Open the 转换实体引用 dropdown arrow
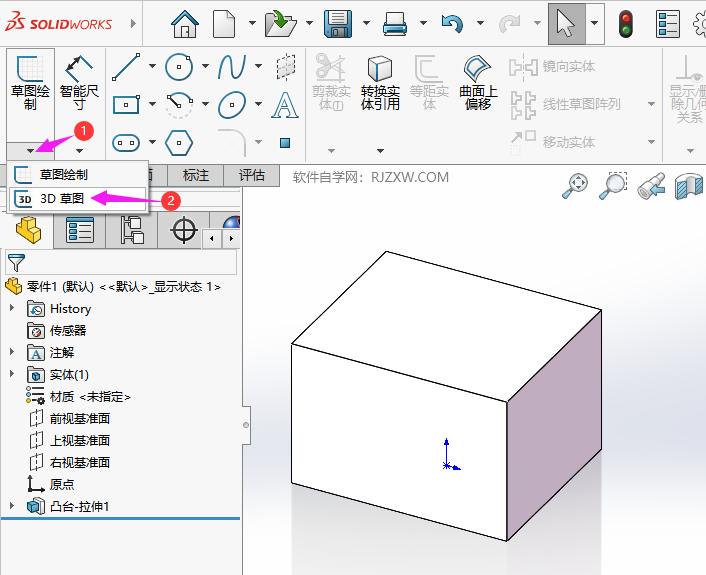The height and width of the screenshot is (575, 706). (380, 151)
